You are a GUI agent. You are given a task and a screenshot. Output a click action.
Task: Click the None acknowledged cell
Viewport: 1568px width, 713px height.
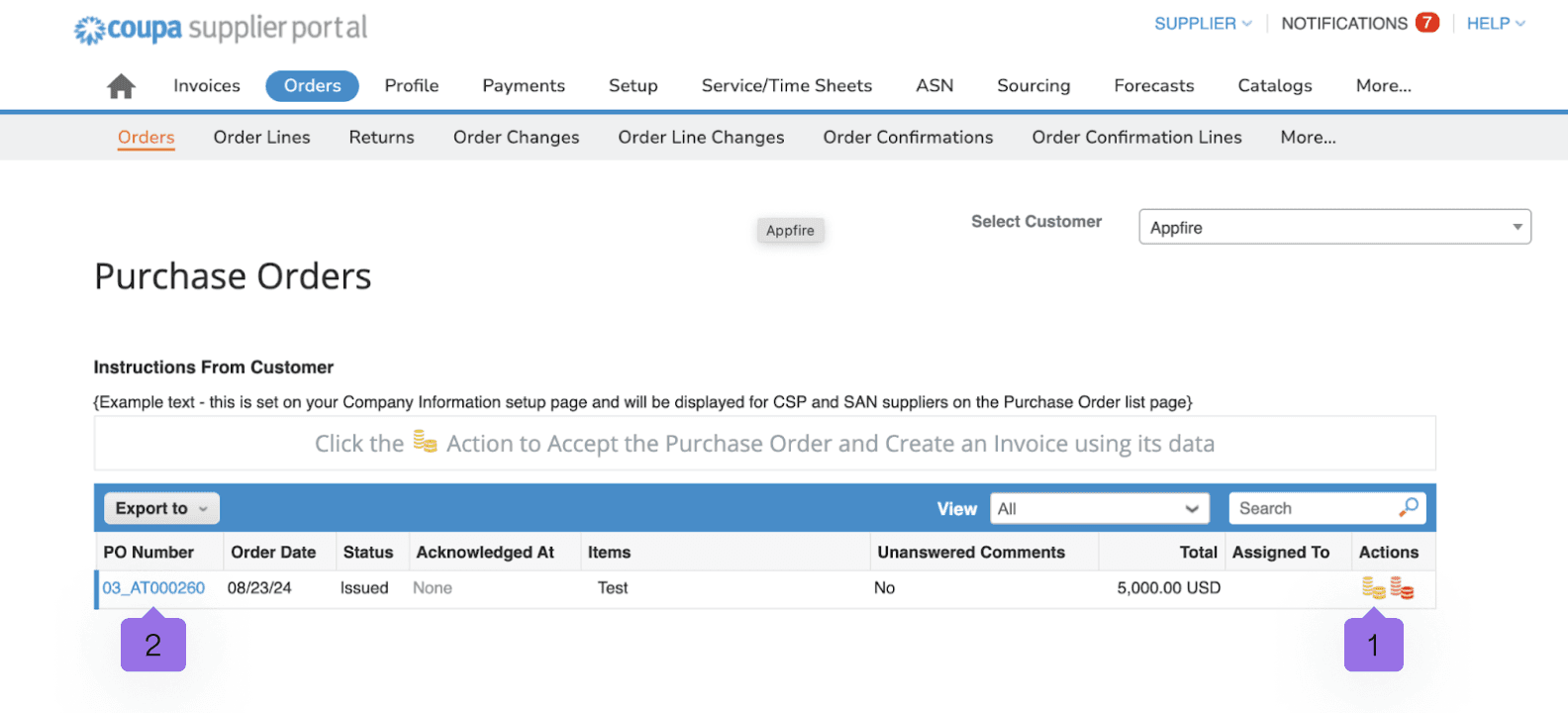click(x=433, y=588)
